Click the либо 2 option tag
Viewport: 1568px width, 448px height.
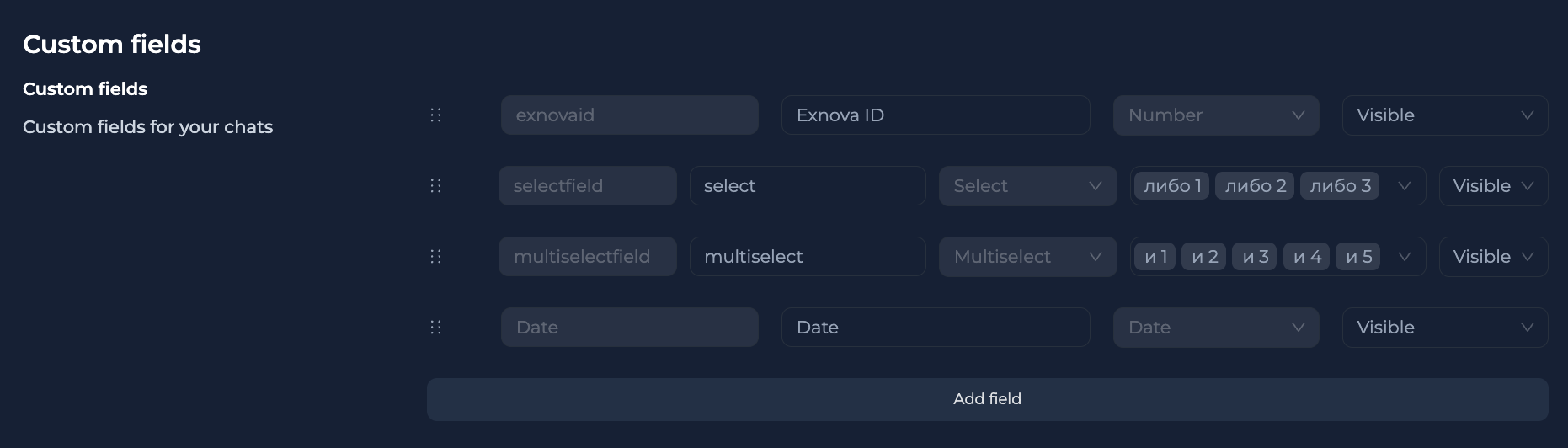1256,186
